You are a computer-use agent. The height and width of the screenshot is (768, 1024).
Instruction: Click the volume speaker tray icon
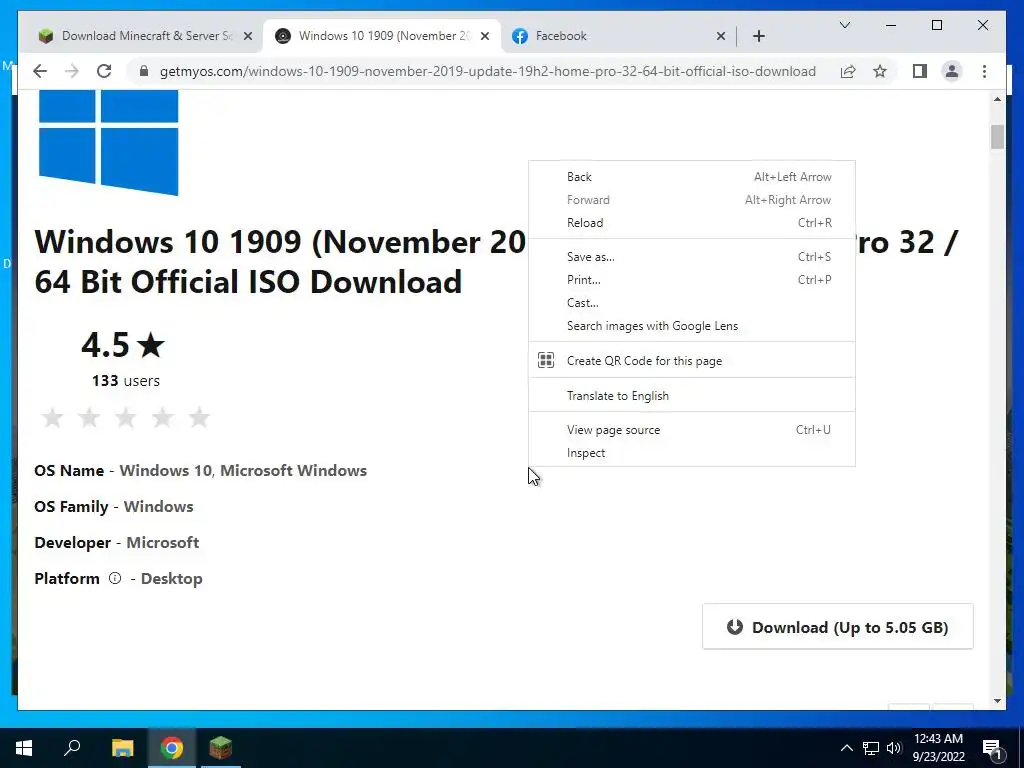tap(894, 748)
